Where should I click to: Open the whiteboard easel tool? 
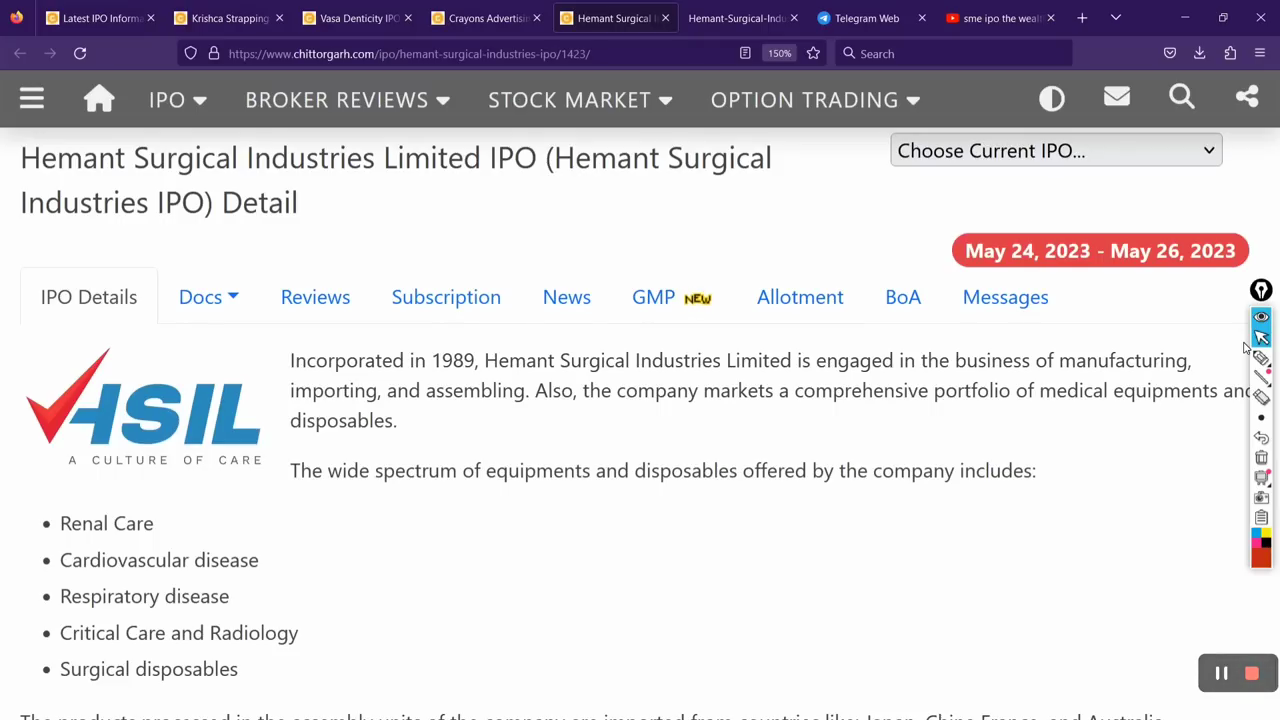coord(1261,478)
